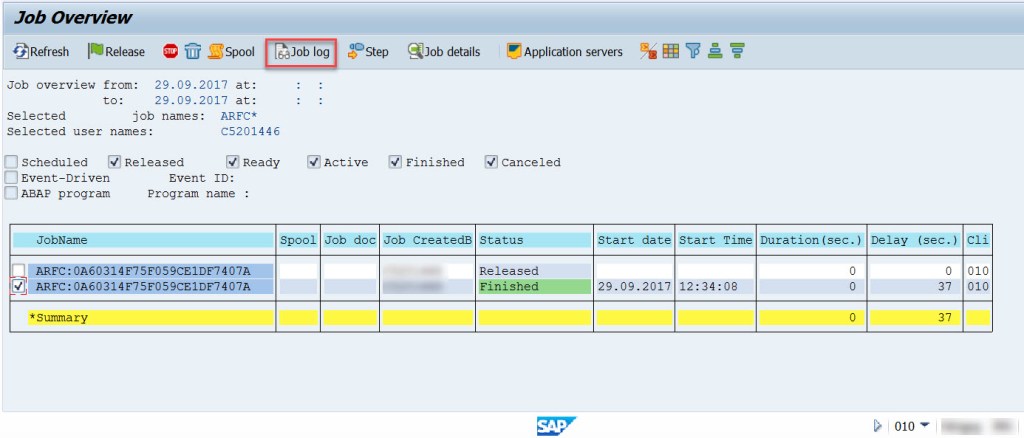Screen dimensions: 1024x438
Task: Toggle the Finished checkbox
Action: pyautogui.click(x=395, y=162)
